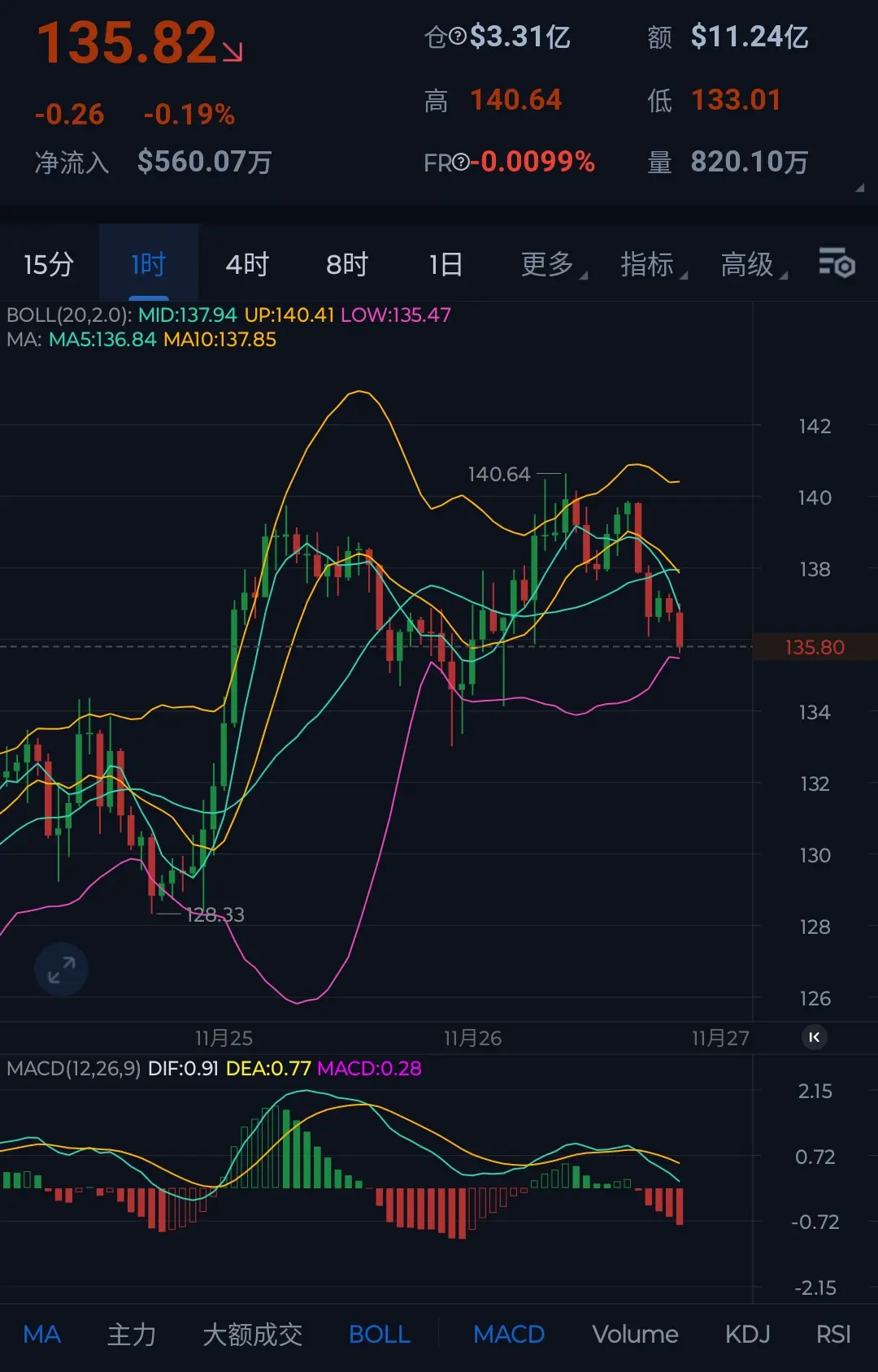Tap the current price 135.82
This screenshot has height=1372, width=878.
coord(127,42)
